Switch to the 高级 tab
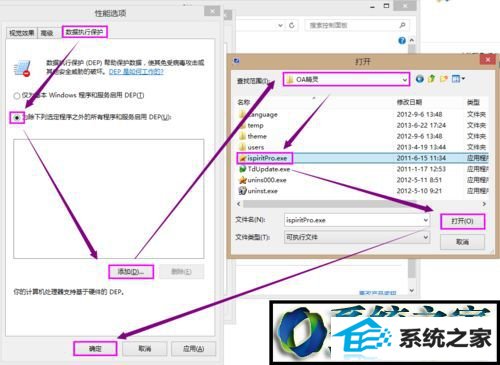Screen dimensions: 500x365 [x=47, y=33]
